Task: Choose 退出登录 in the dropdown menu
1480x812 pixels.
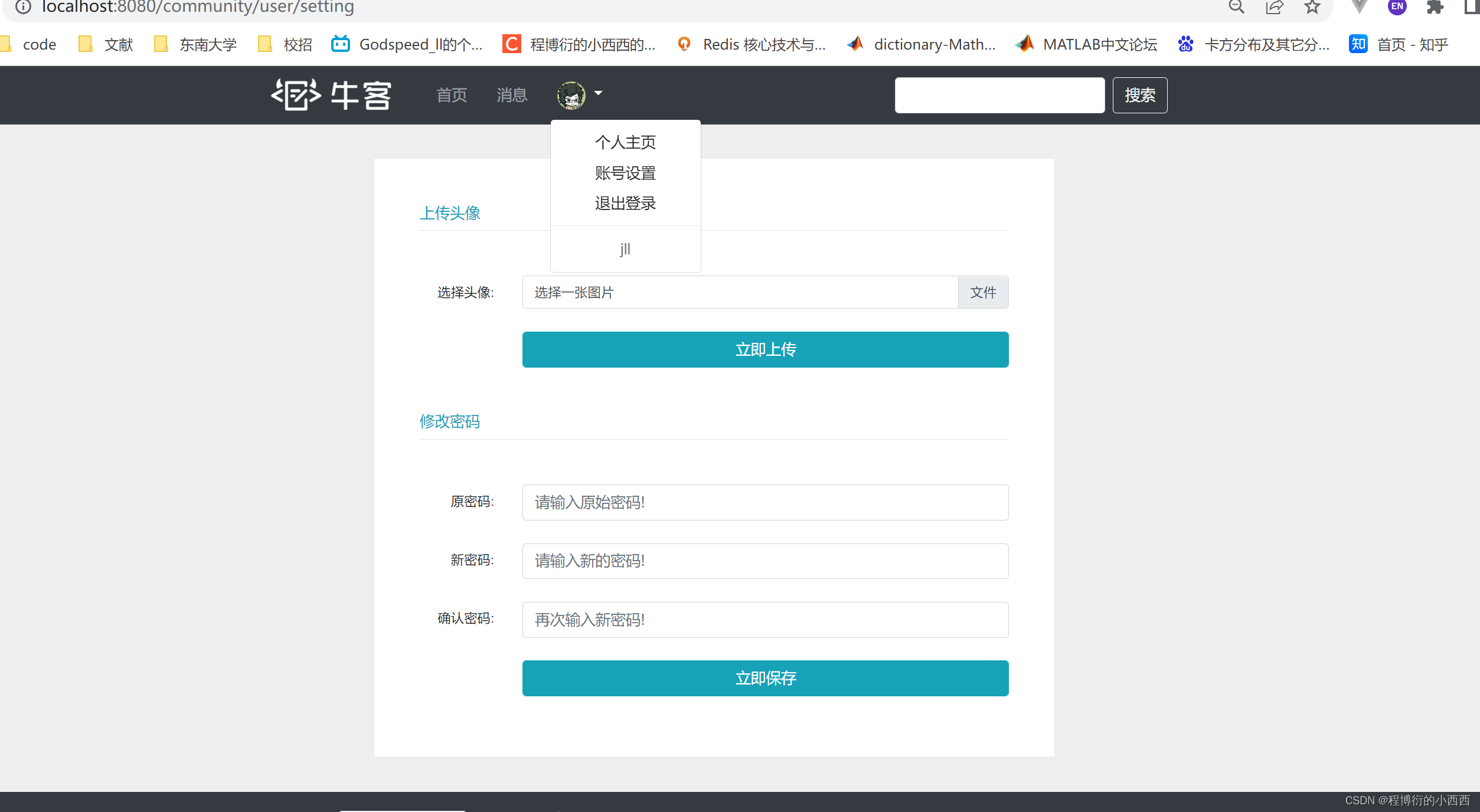Action: [x=625, y=204]
